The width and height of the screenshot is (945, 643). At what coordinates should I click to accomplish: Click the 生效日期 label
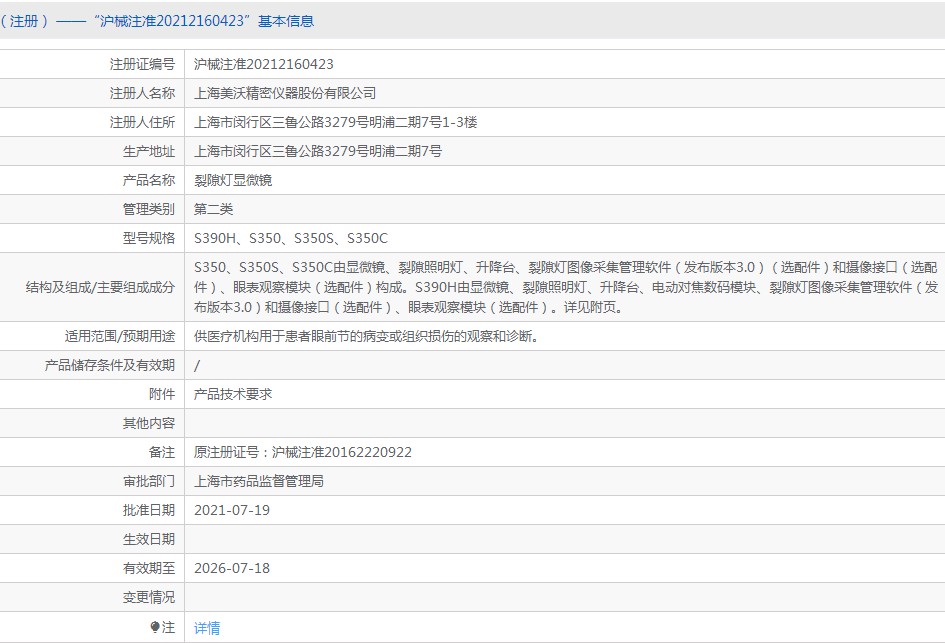[x=149, y=539]
